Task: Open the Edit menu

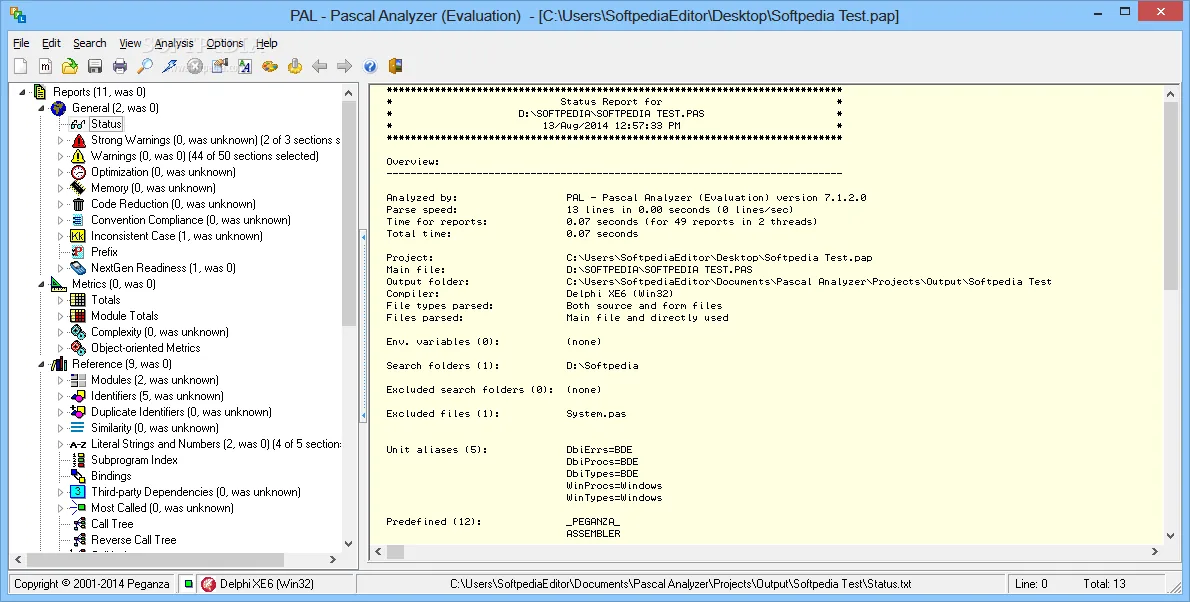Action: pyautogui.click(x=51, y=43)
